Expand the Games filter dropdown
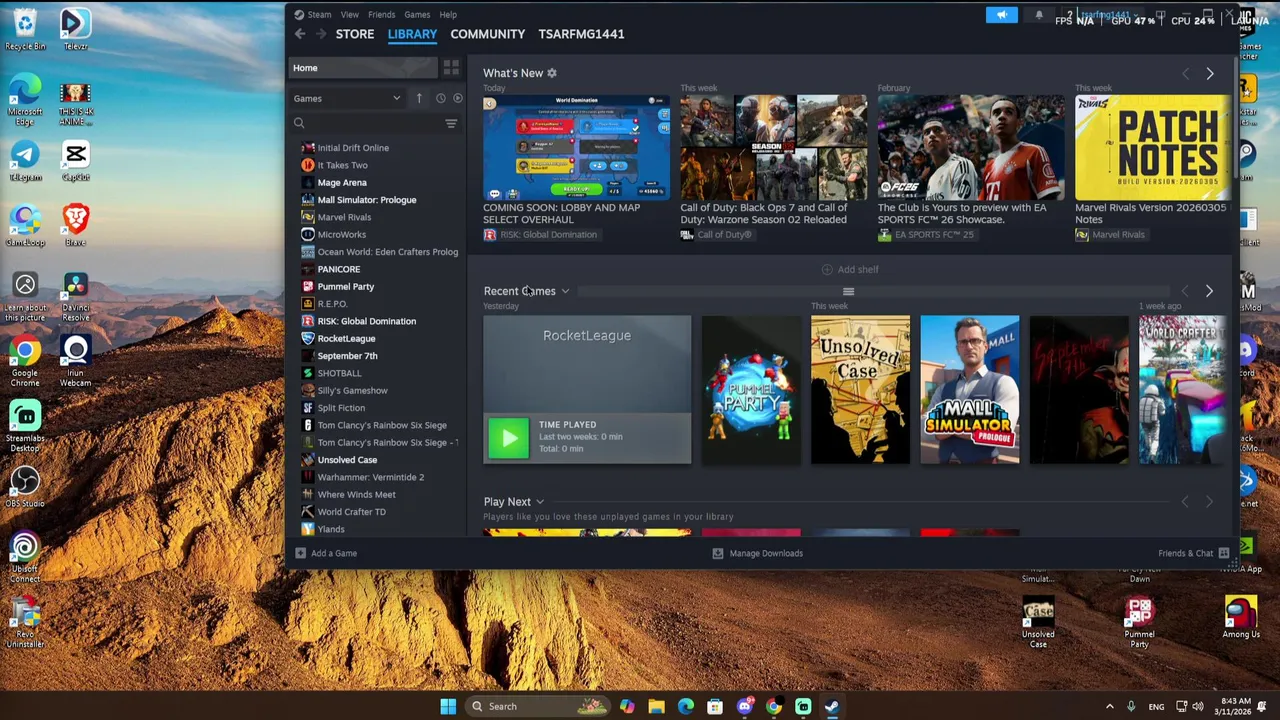The width and height of the screenshot is (1280, 720). (x=396, y=98)
